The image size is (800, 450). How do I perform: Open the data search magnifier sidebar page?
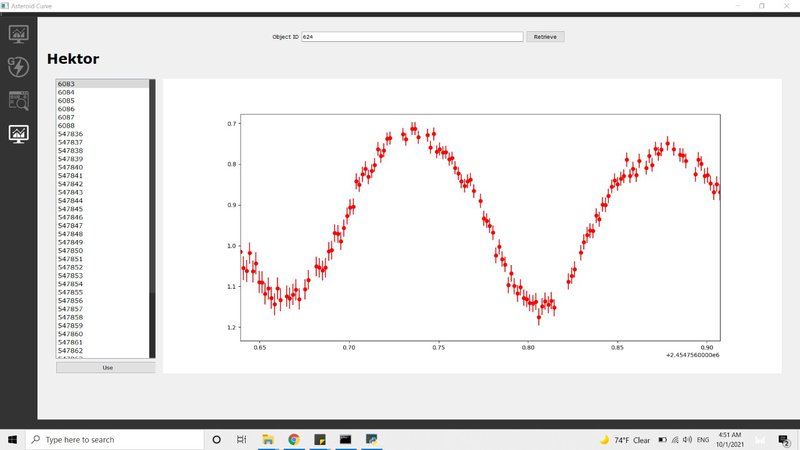[x=18, y=101]
